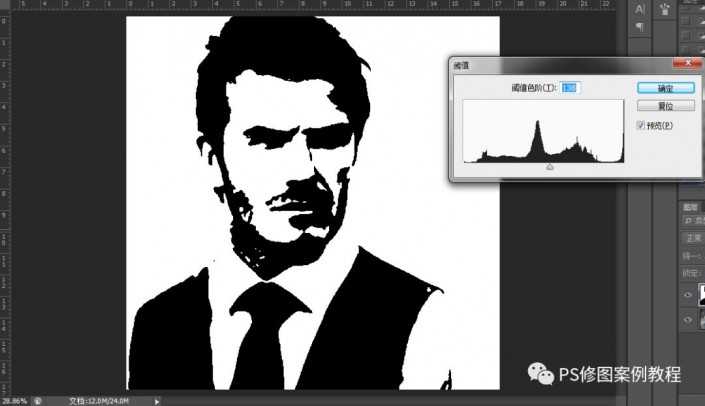Viewport: 705px width, 406px height.
Task: Open the Character panel icon
Action: click(x=641, y=10)
